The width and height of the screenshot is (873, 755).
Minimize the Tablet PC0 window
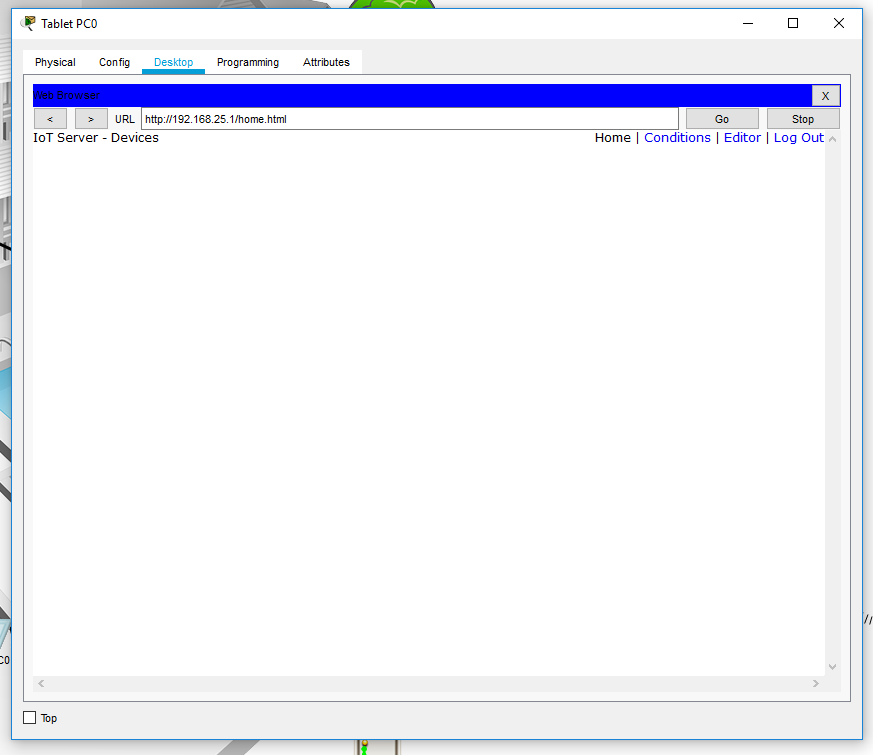[x=748, y=23]
